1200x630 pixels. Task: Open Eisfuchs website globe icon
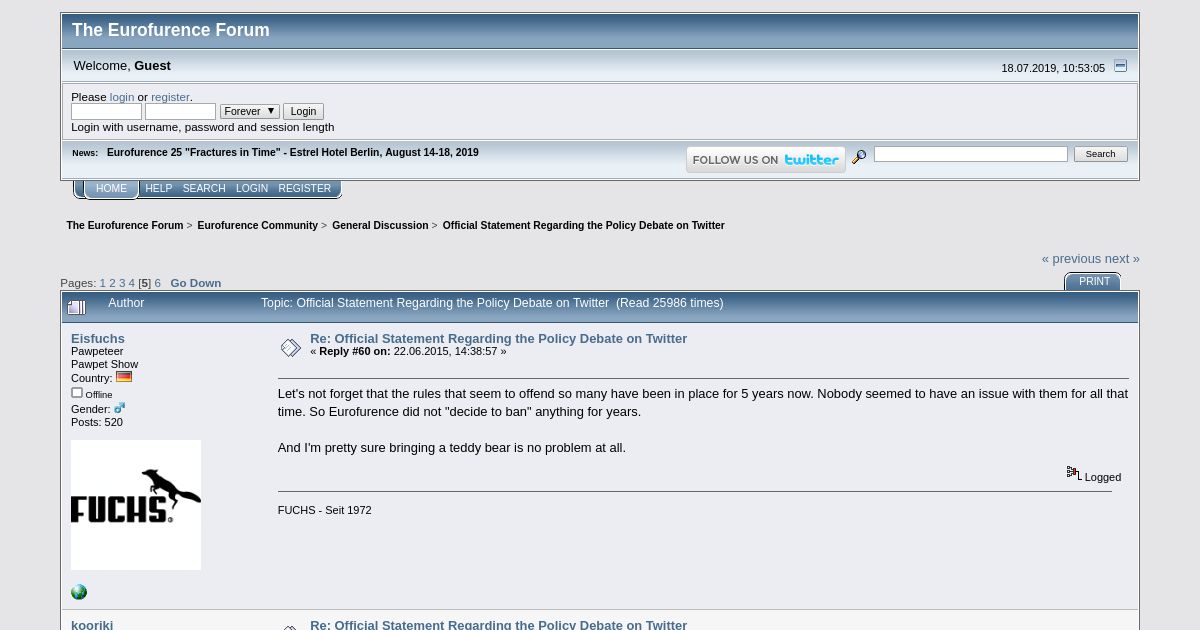pos(79,592)
